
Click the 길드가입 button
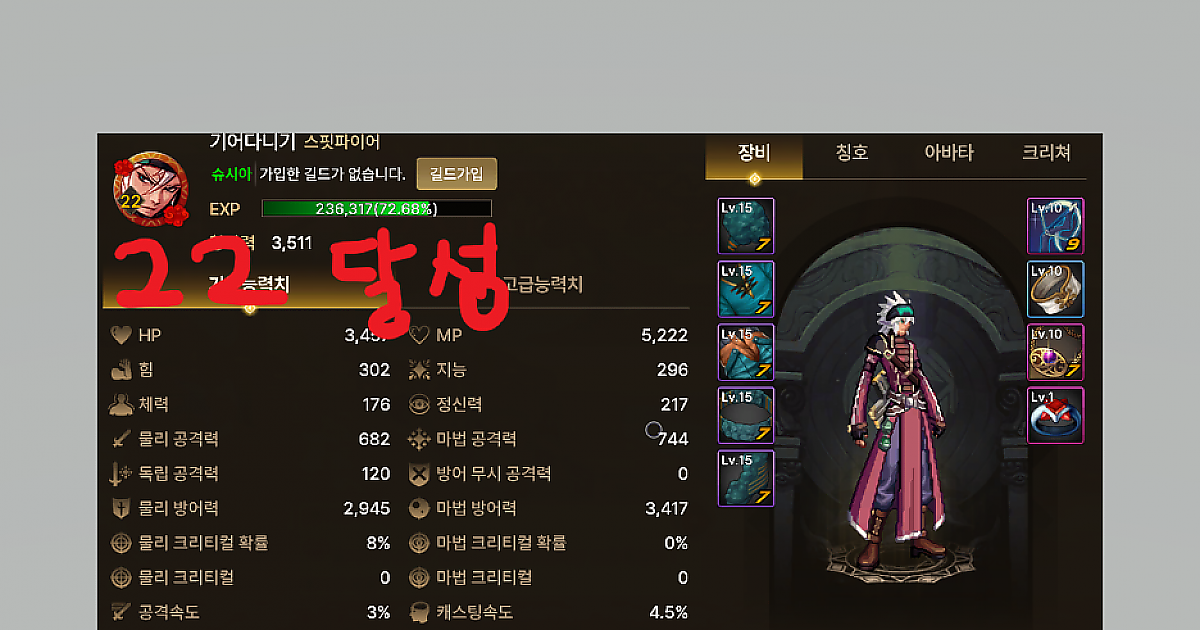(x=456, y=174)
